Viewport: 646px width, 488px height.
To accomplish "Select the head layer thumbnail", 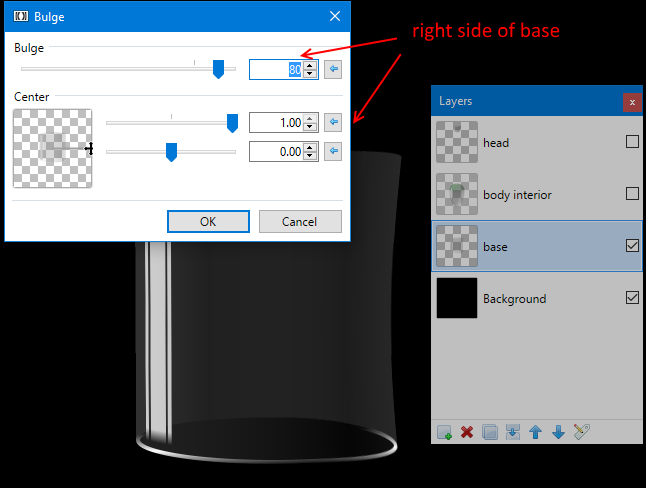I will point(457,142).
